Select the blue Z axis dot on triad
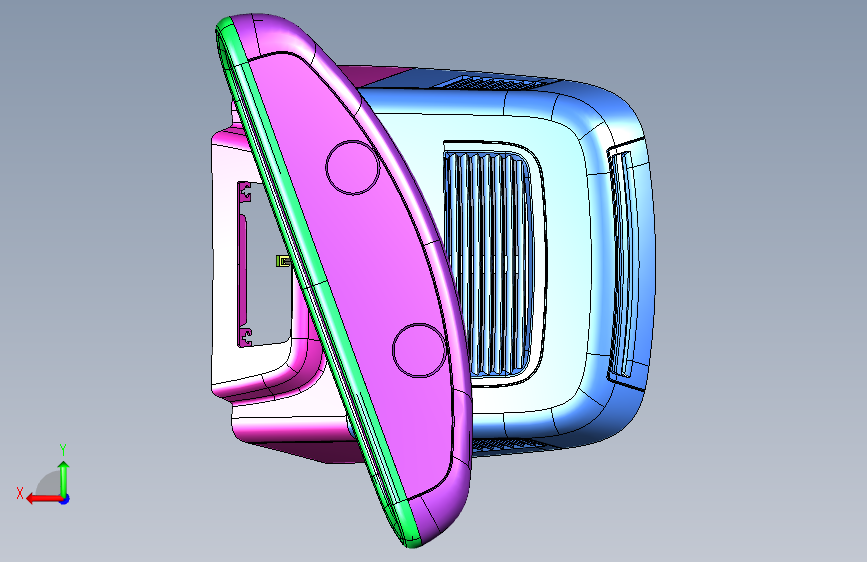 [x=65, y=499]
